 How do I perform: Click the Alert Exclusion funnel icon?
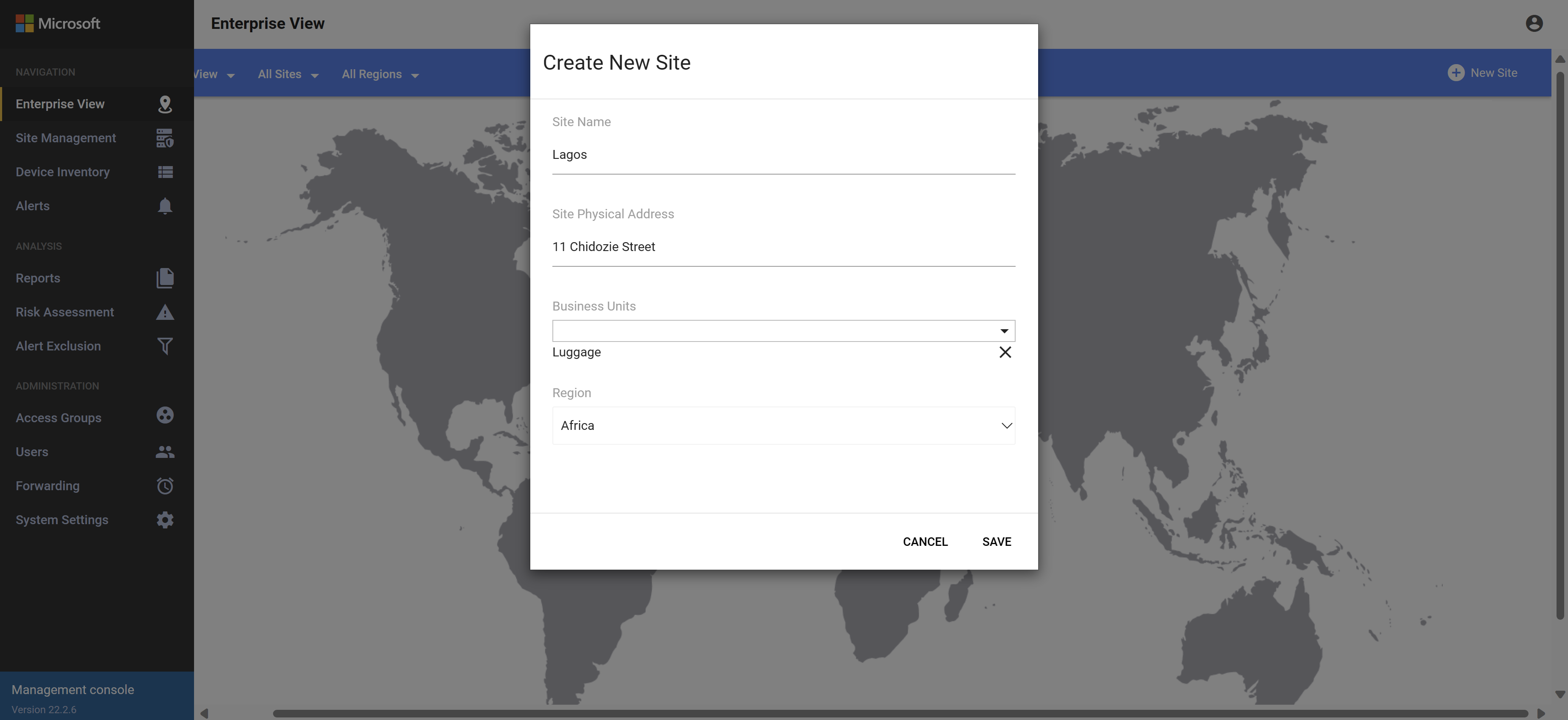tap(164, 346)
